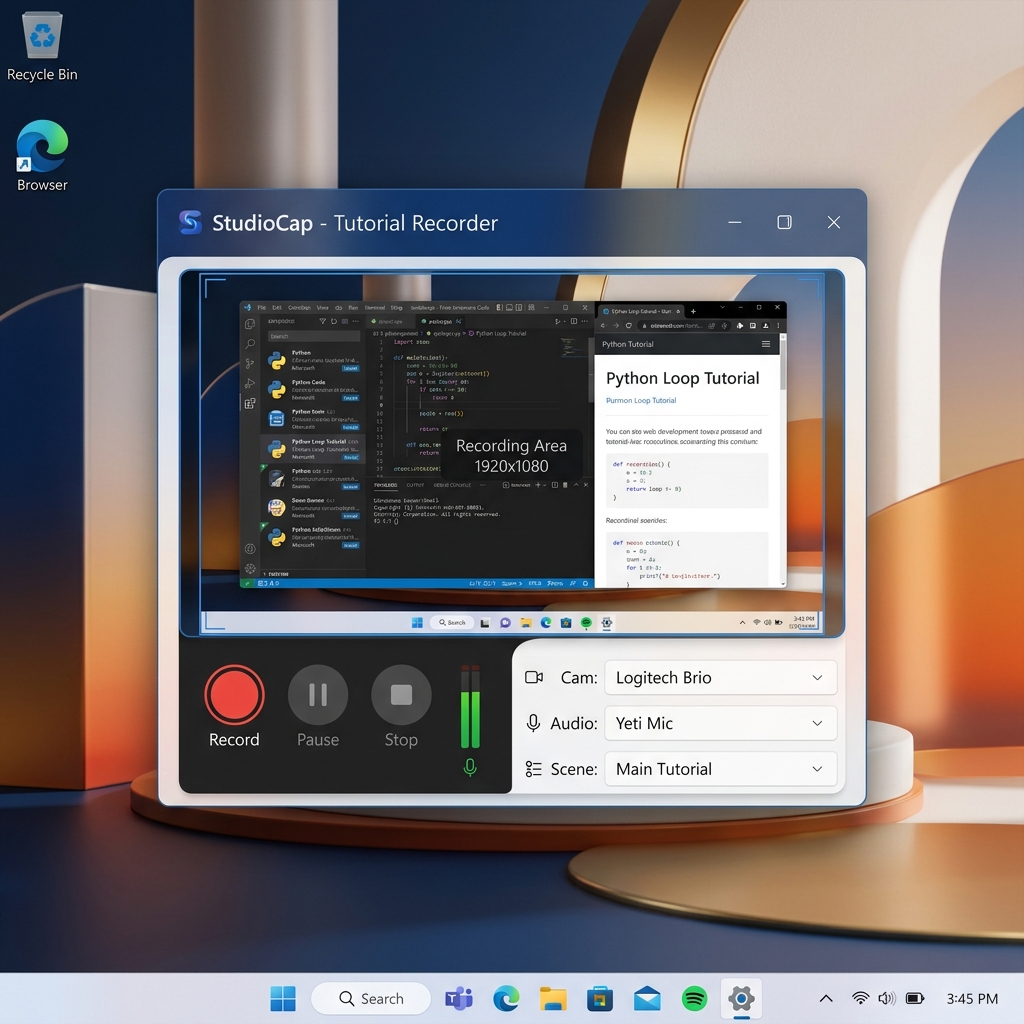This screenshot has height=1024, width=1024.
Task: Open Mail from the main taskbar
Action: point(647,999)
